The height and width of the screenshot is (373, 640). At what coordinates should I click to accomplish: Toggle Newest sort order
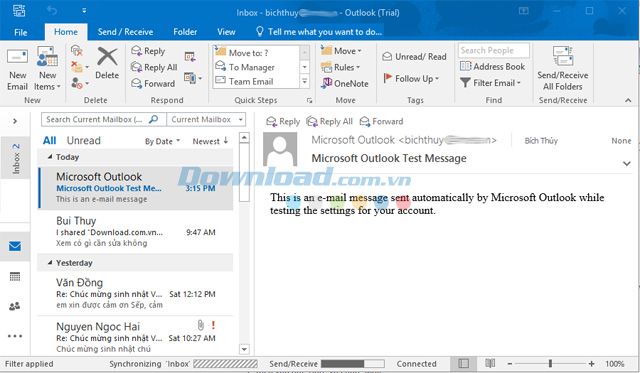[210, 141]
